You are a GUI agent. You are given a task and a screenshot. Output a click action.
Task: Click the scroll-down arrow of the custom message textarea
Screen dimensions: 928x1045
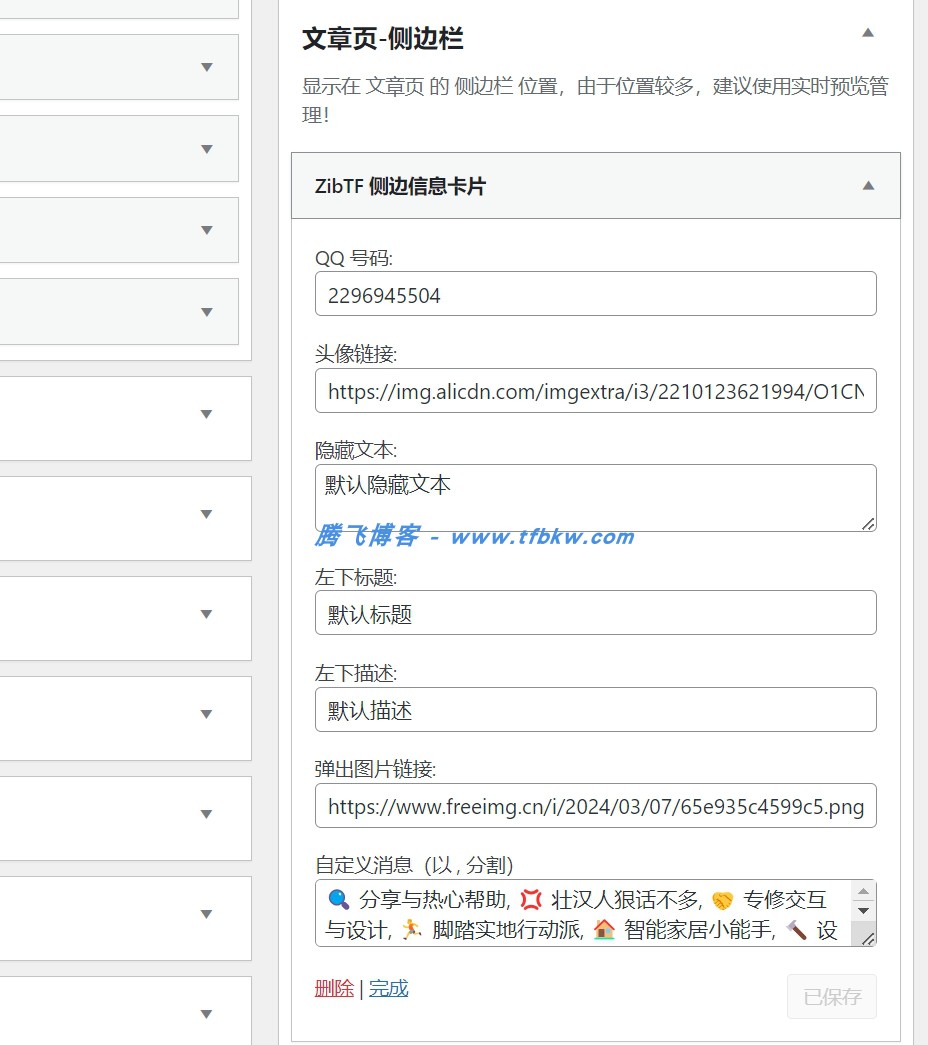(x=864, y=913)
